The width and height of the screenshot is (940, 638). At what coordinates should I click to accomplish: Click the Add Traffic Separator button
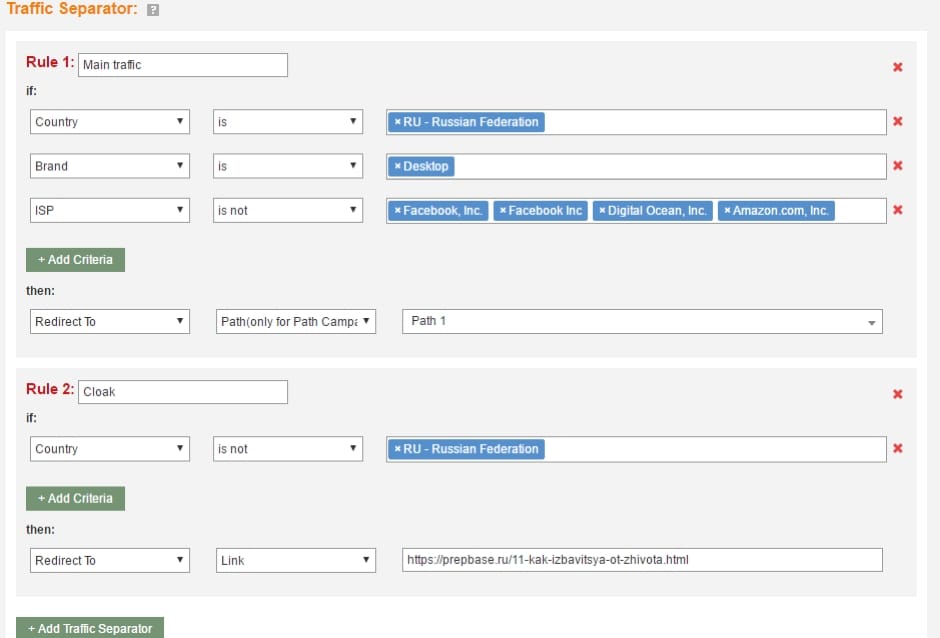tap(90, 628)
